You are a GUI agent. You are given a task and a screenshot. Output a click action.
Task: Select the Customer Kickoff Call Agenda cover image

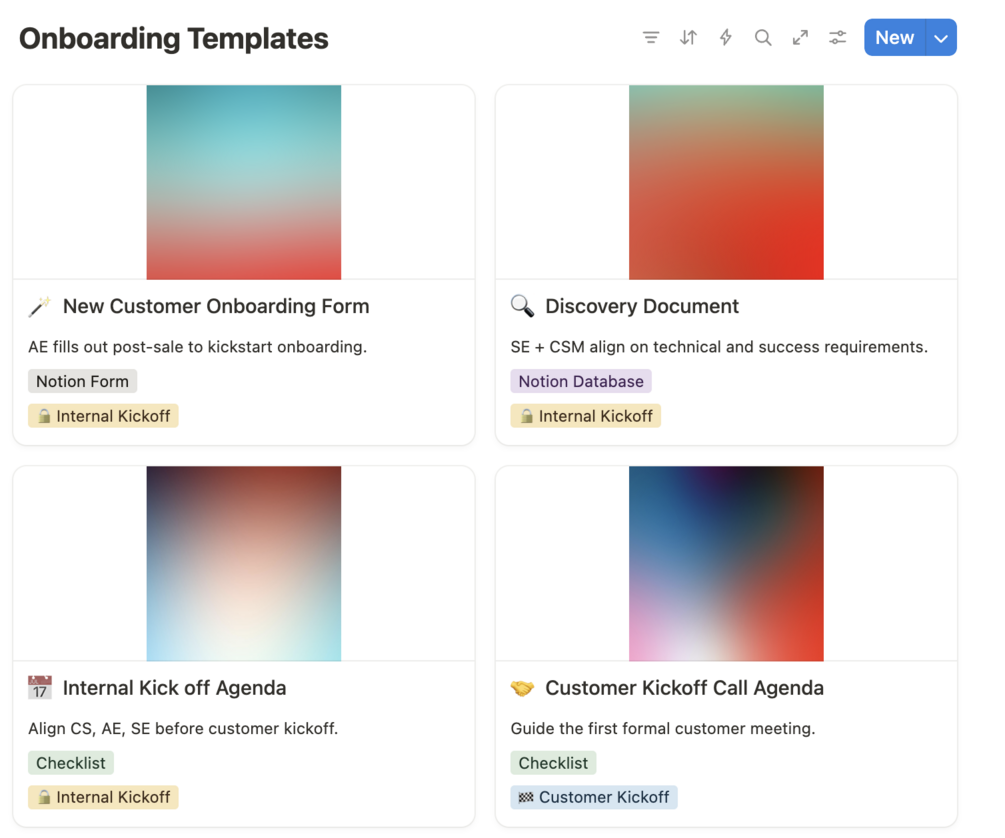coord(726,563)
